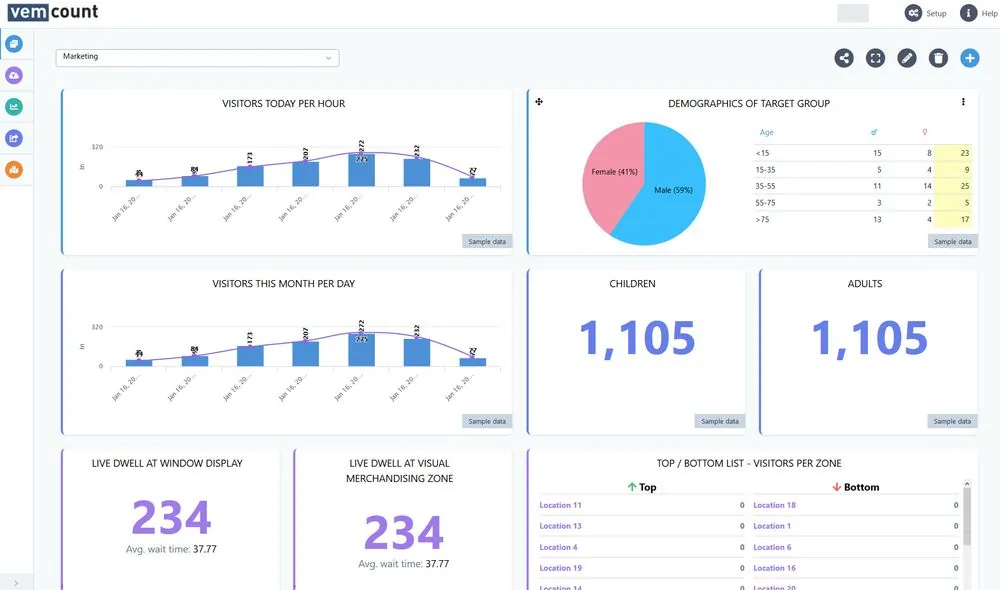
Task: Click the Age column header
Action: coord(767,133)
